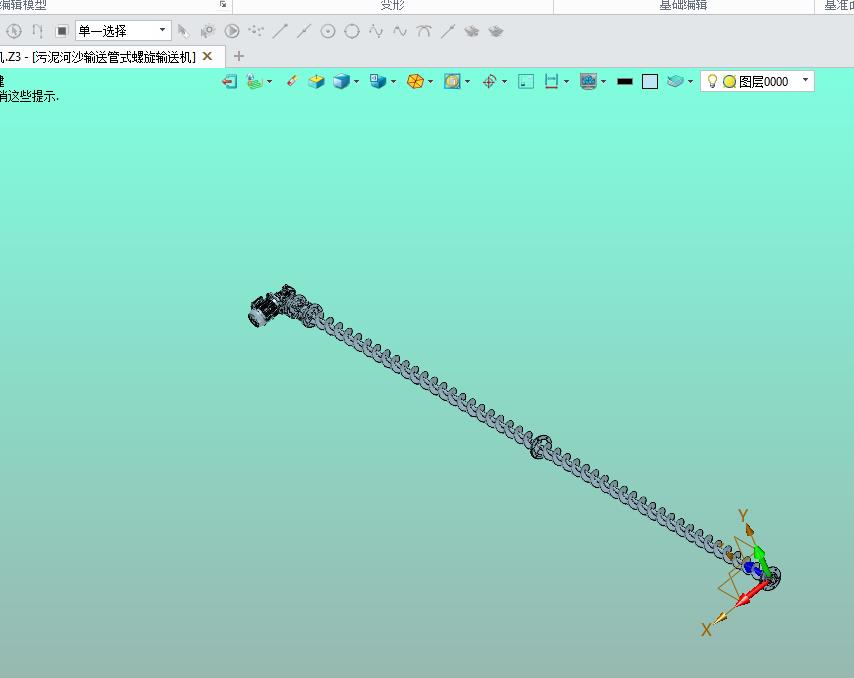Click the red X axis arrow of triad

click(752, 595)
